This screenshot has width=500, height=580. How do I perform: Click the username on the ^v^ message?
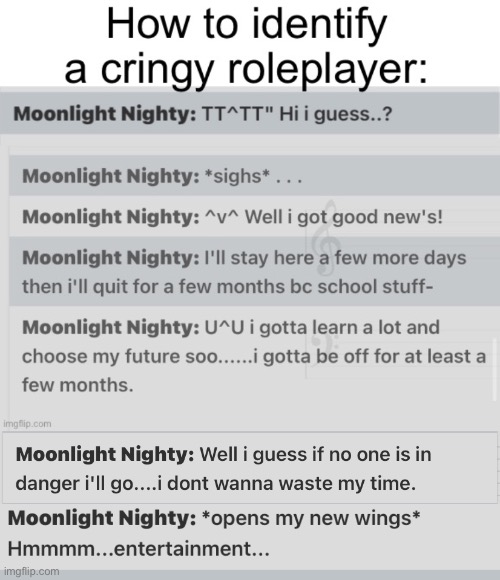click(x=111, y=217)
